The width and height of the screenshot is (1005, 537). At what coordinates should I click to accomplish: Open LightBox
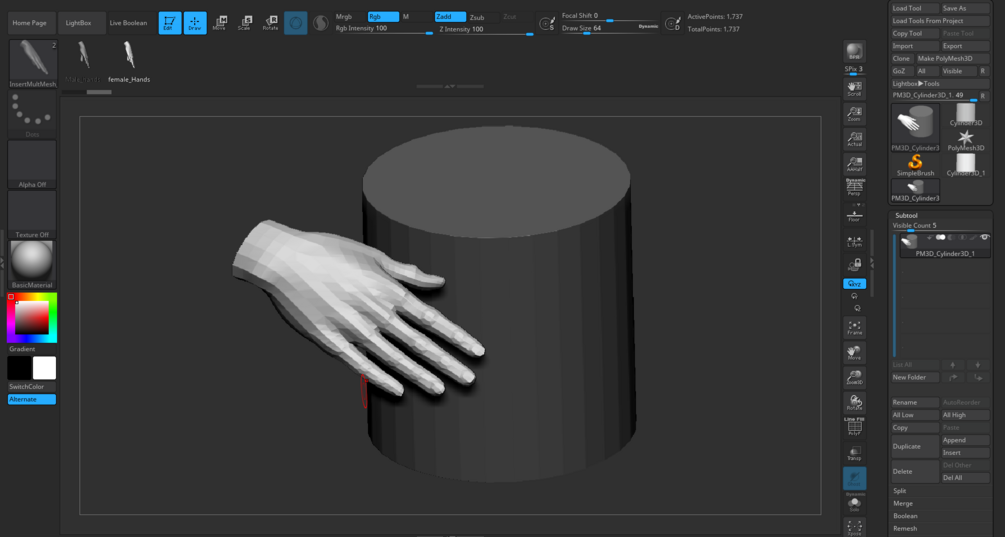point(78,23)
